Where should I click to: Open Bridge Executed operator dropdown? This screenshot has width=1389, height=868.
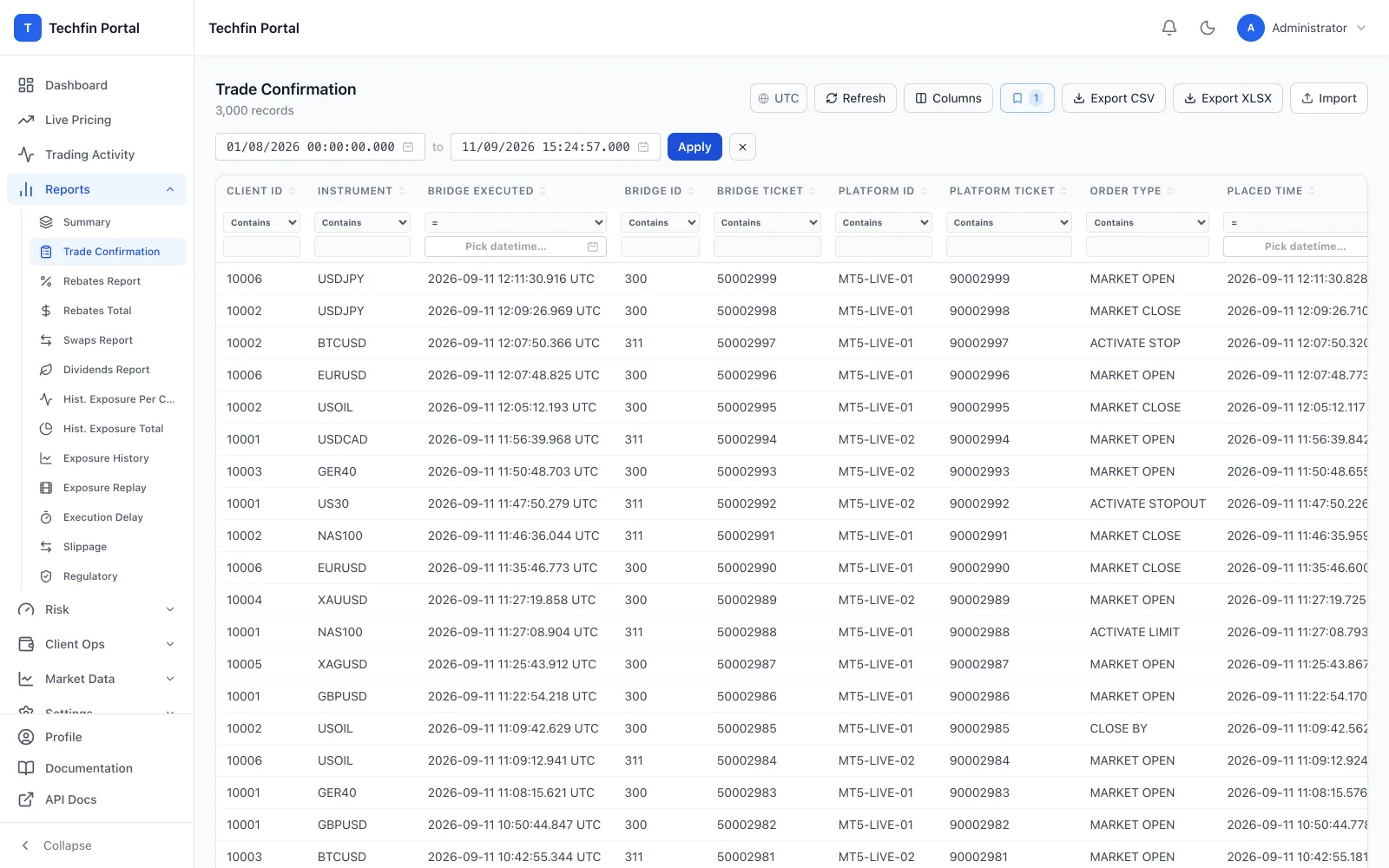516,222
